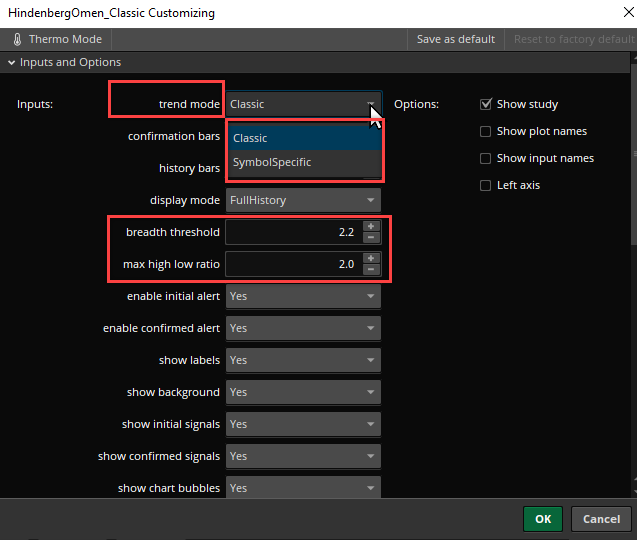Open the show confirmed signals dropdown
637x540 pixels.
pyautogui.click(x=303, y=456)
